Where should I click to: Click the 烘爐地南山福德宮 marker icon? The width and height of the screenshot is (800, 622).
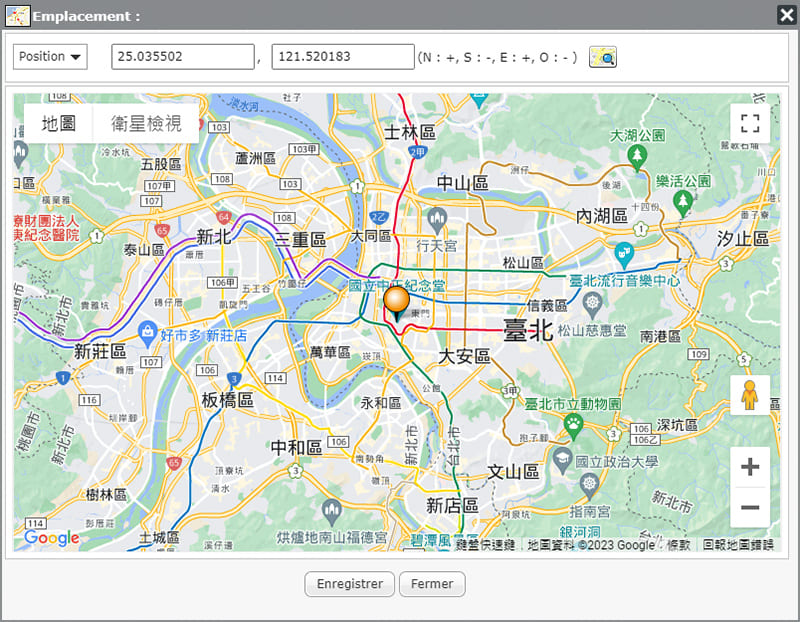pyautogui.click(x=332, y=512)
